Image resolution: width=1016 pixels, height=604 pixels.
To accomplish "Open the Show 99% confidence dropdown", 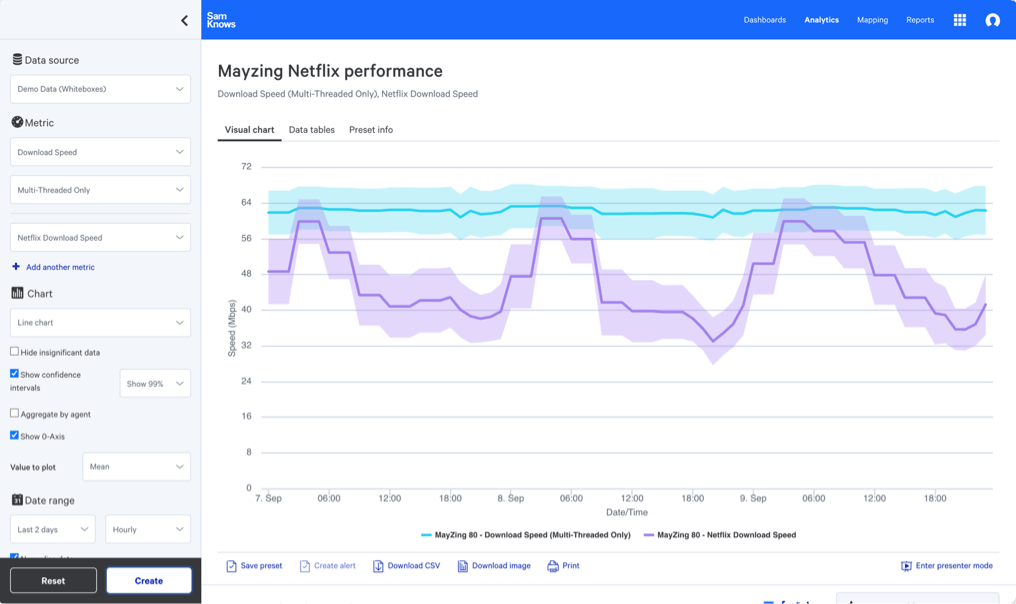I will [156, 384].
